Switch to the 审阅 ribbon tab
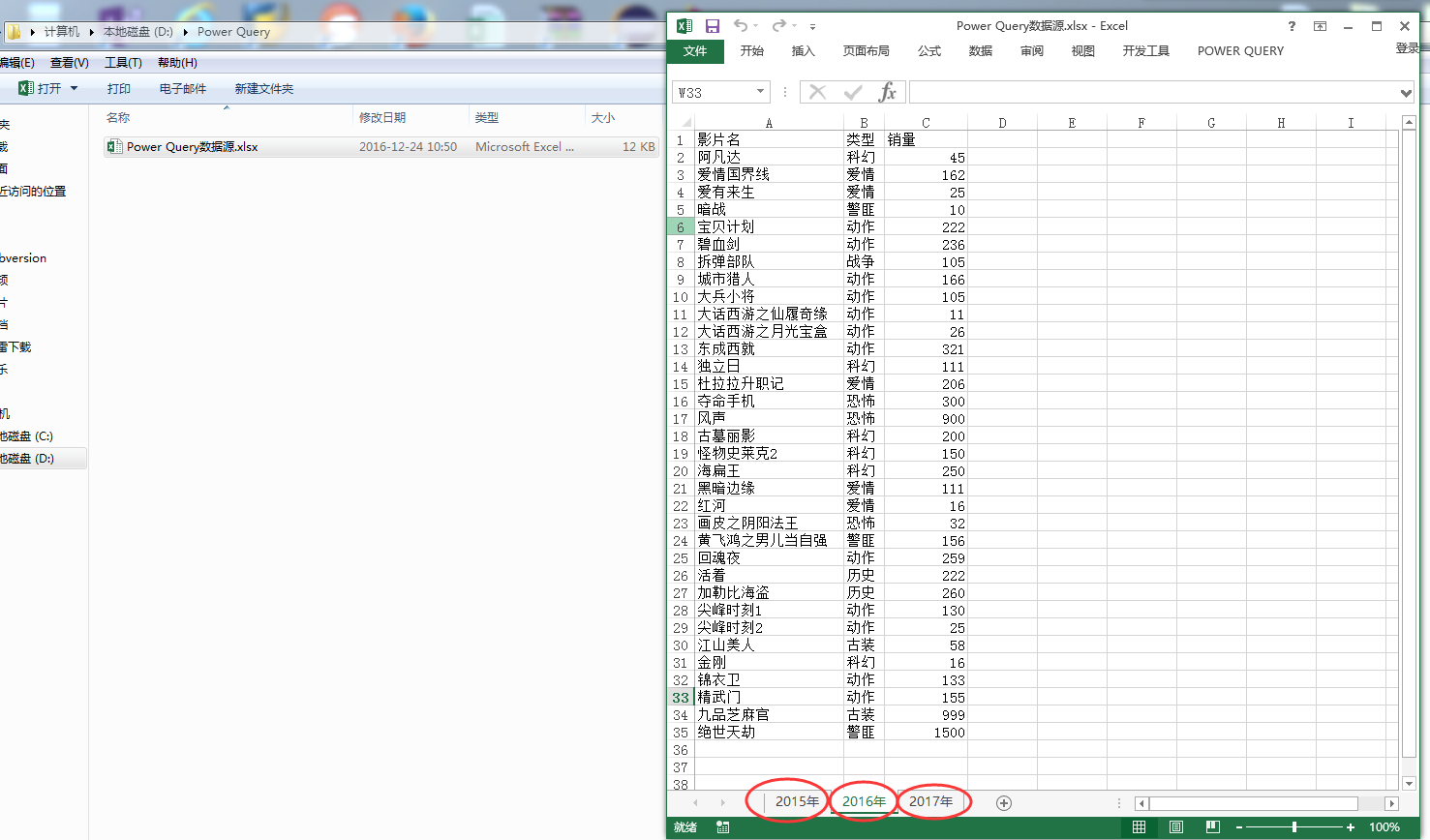The height and width of the screenshot is (840, 1430). point(1032,51)
